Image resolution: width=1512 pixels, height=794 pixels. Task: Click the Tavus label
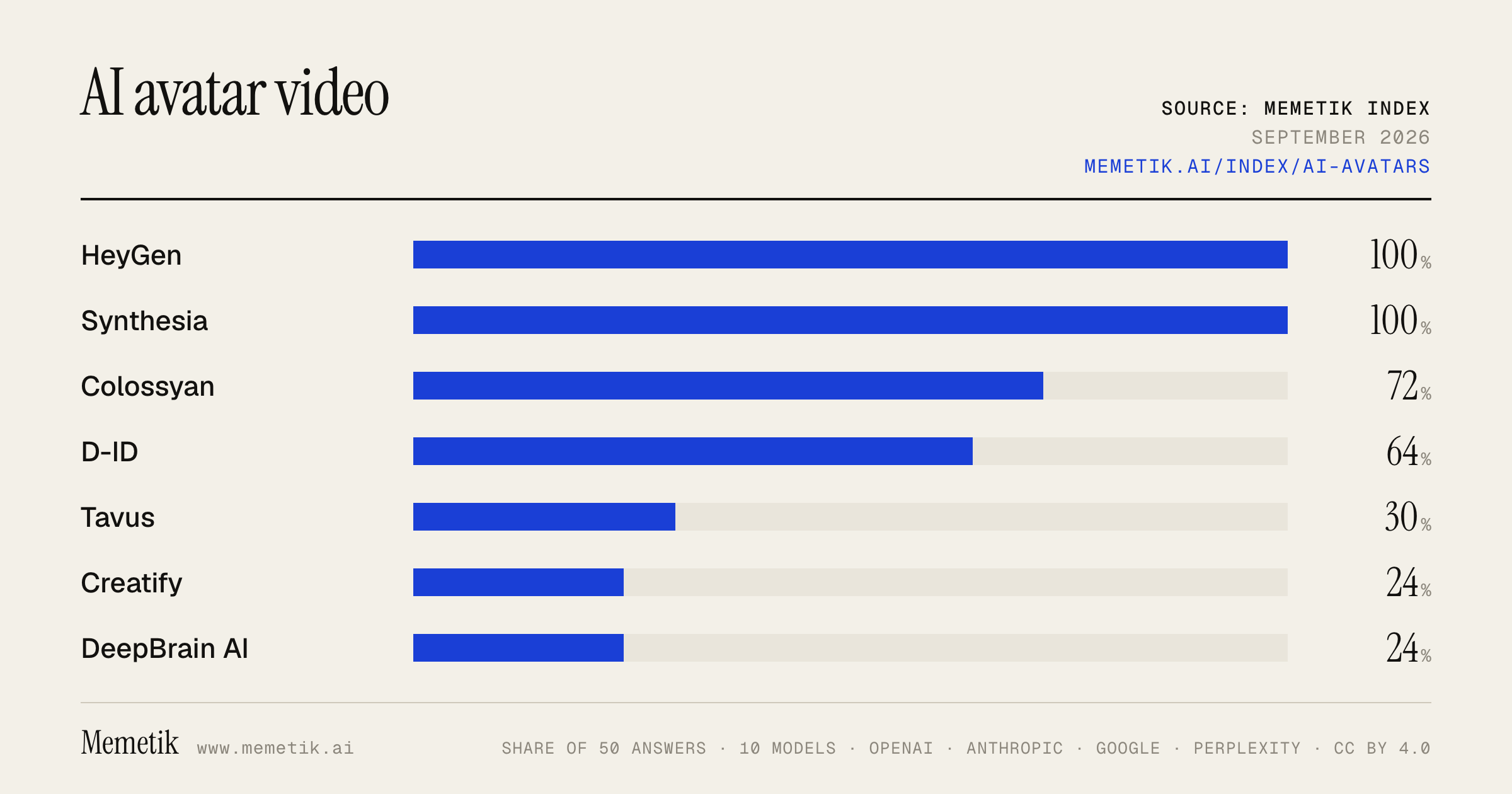click(118, 517)
